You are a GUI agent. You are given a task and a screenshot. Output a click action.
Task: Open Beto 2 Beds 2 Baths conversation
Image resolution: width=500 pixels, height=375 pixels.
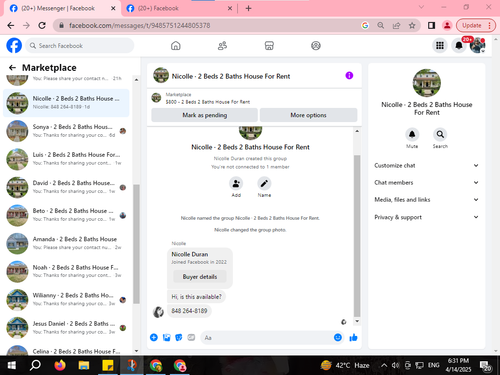pos(66,215)
